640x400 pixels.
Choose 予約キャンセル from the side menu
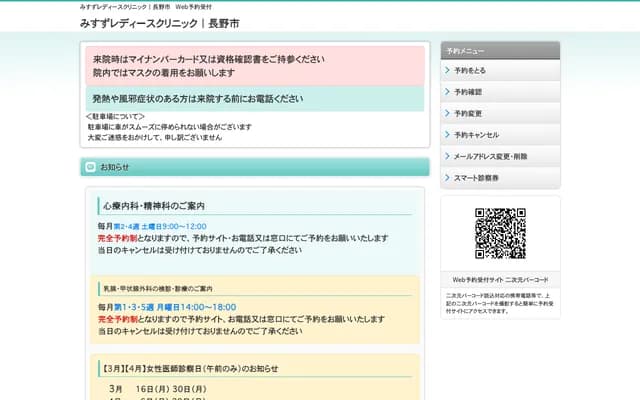500,135
